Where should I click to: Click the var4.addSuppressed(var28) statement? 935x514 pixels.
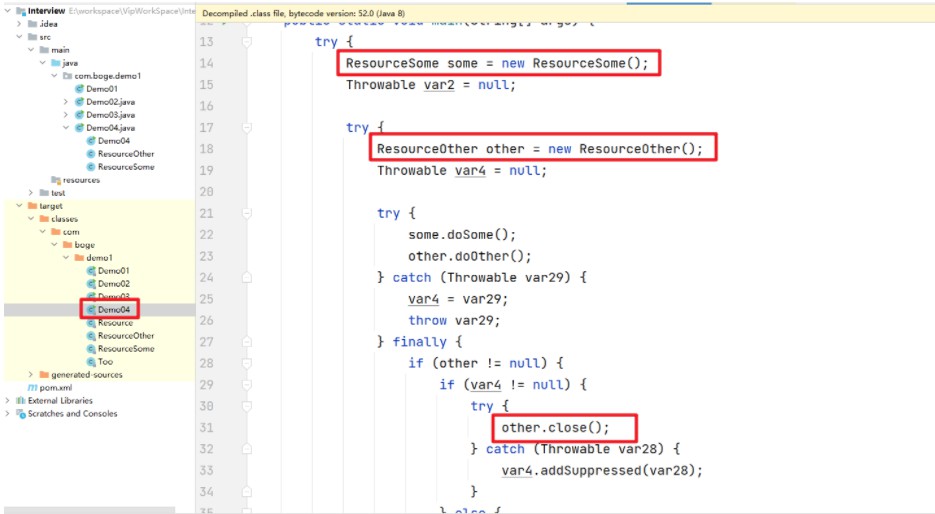pyautogui.click(x=602, y=470)
